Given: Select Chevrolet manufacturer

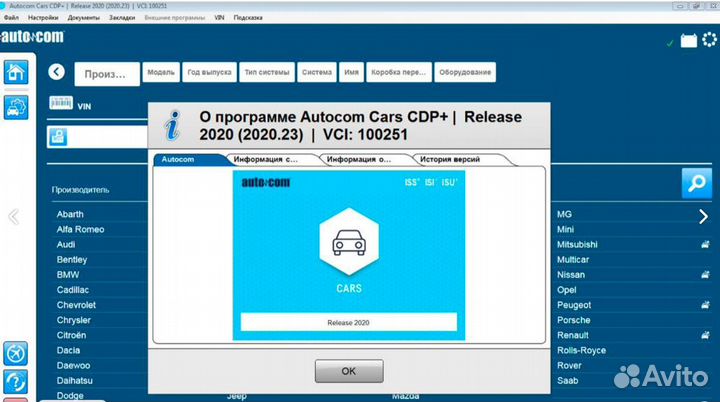Looking at the screenshot, I should (x=76, y=305).
